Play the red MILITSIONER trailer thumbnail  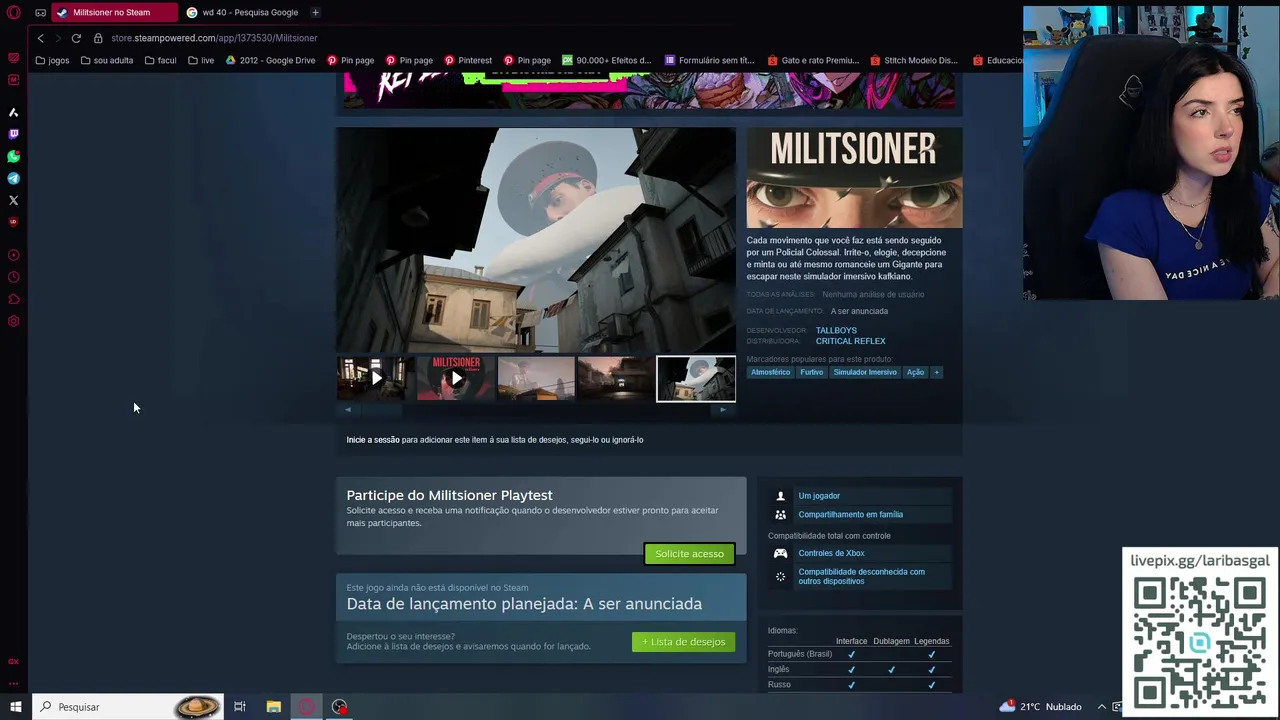point(456,378)
